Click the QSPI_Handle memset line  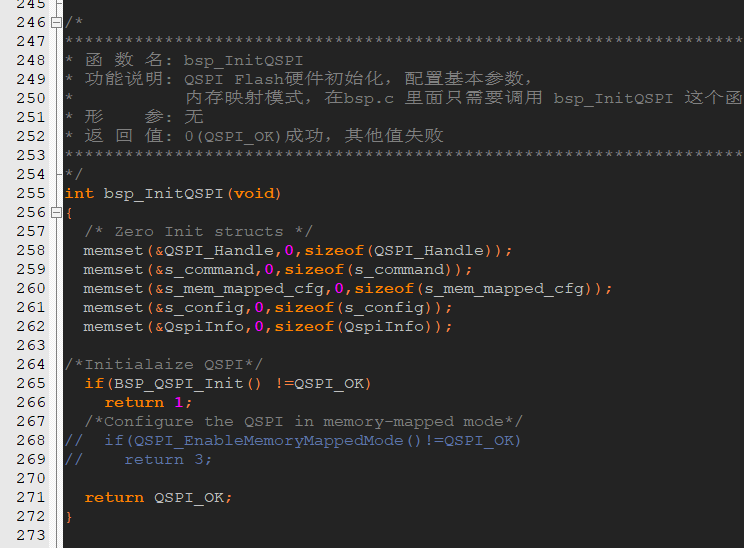298,251
